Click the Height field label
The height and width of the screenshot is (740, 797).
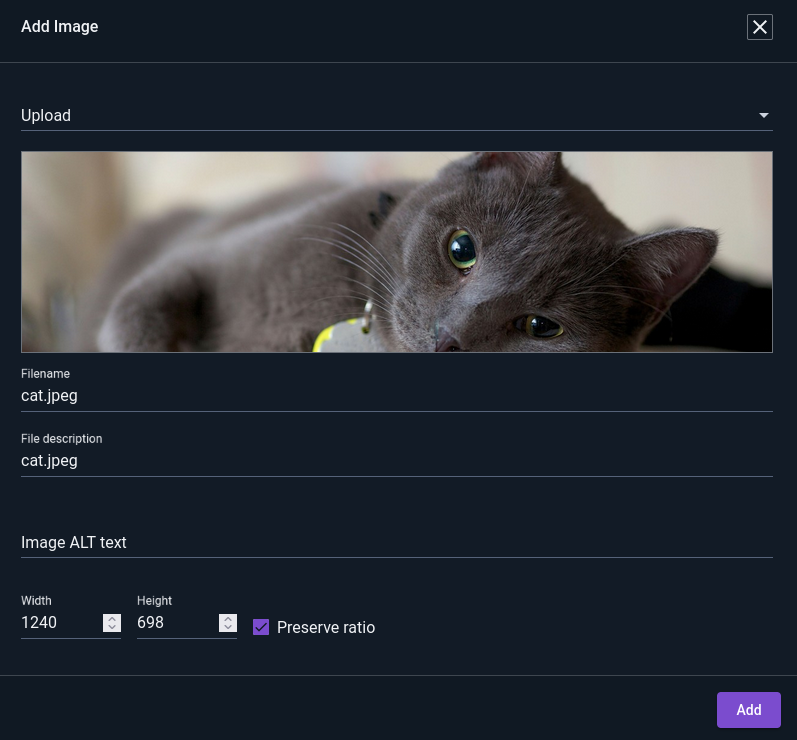[155, 601]
